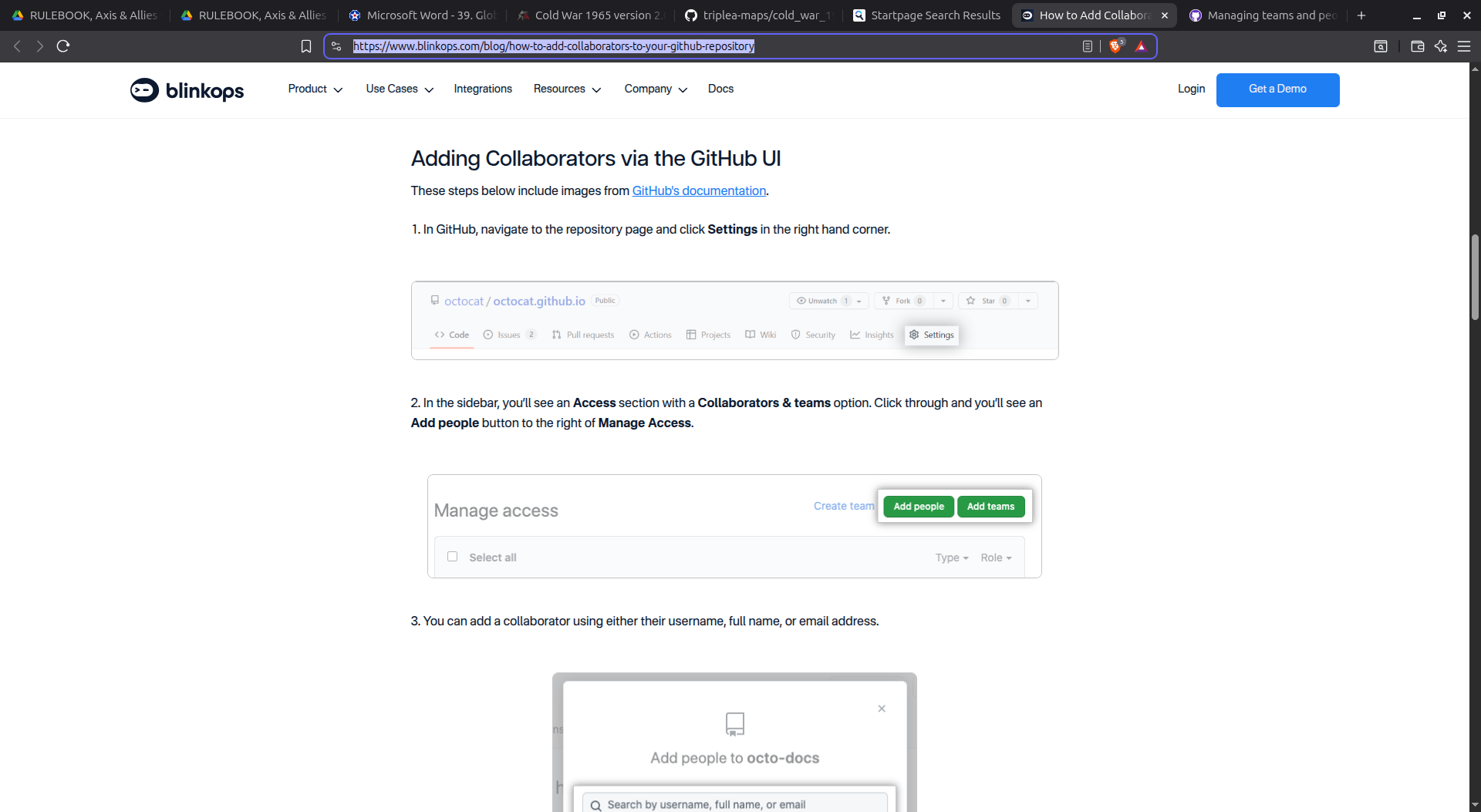
Task: Expand the Use Cases dropdown
Action: point(400,89)
